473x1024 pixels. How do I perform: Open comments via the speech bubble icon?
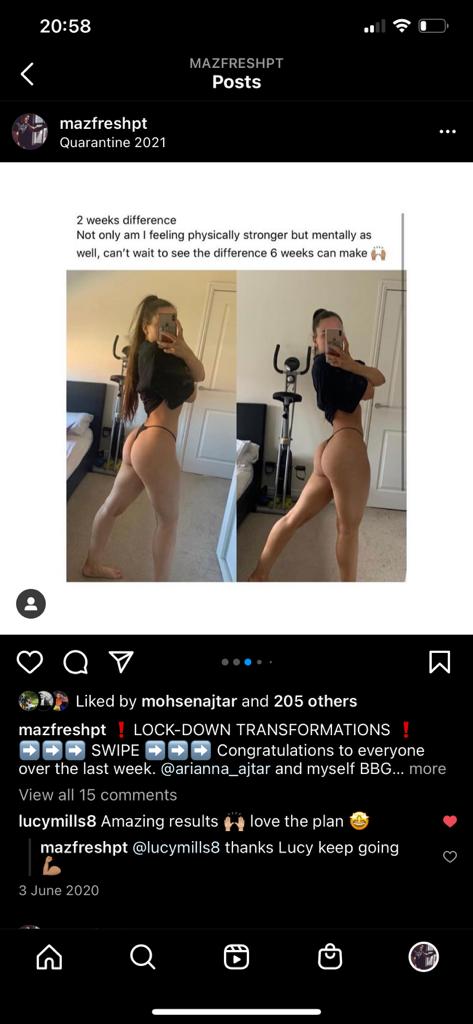tap(76, 663)
